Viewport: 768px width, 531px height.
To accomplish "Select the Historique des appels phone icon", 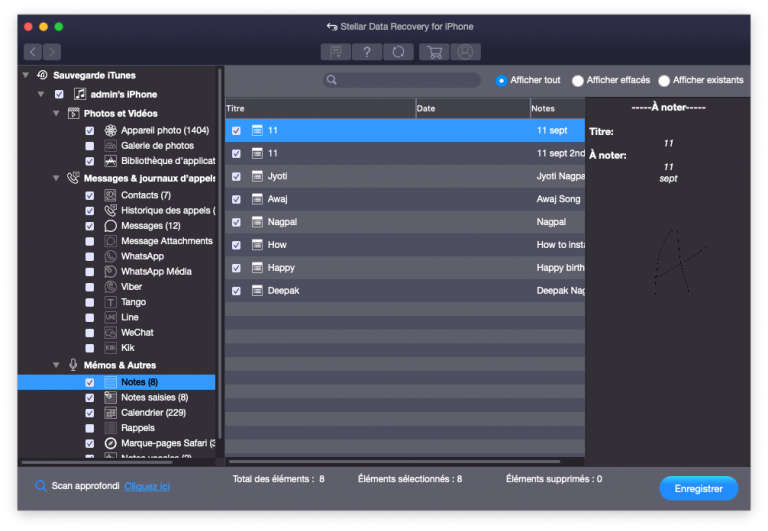I will point(111,210).
